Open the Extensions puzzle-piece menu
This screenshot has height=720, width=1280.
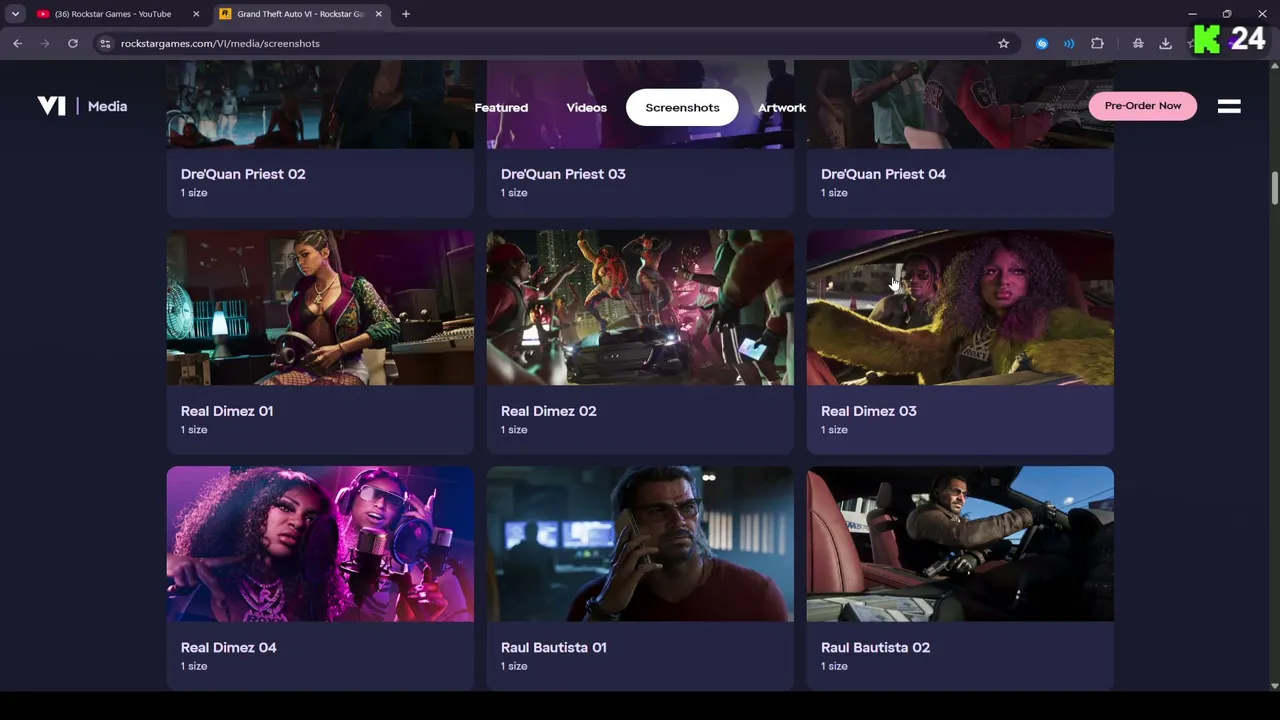[x=1097, y=43]
